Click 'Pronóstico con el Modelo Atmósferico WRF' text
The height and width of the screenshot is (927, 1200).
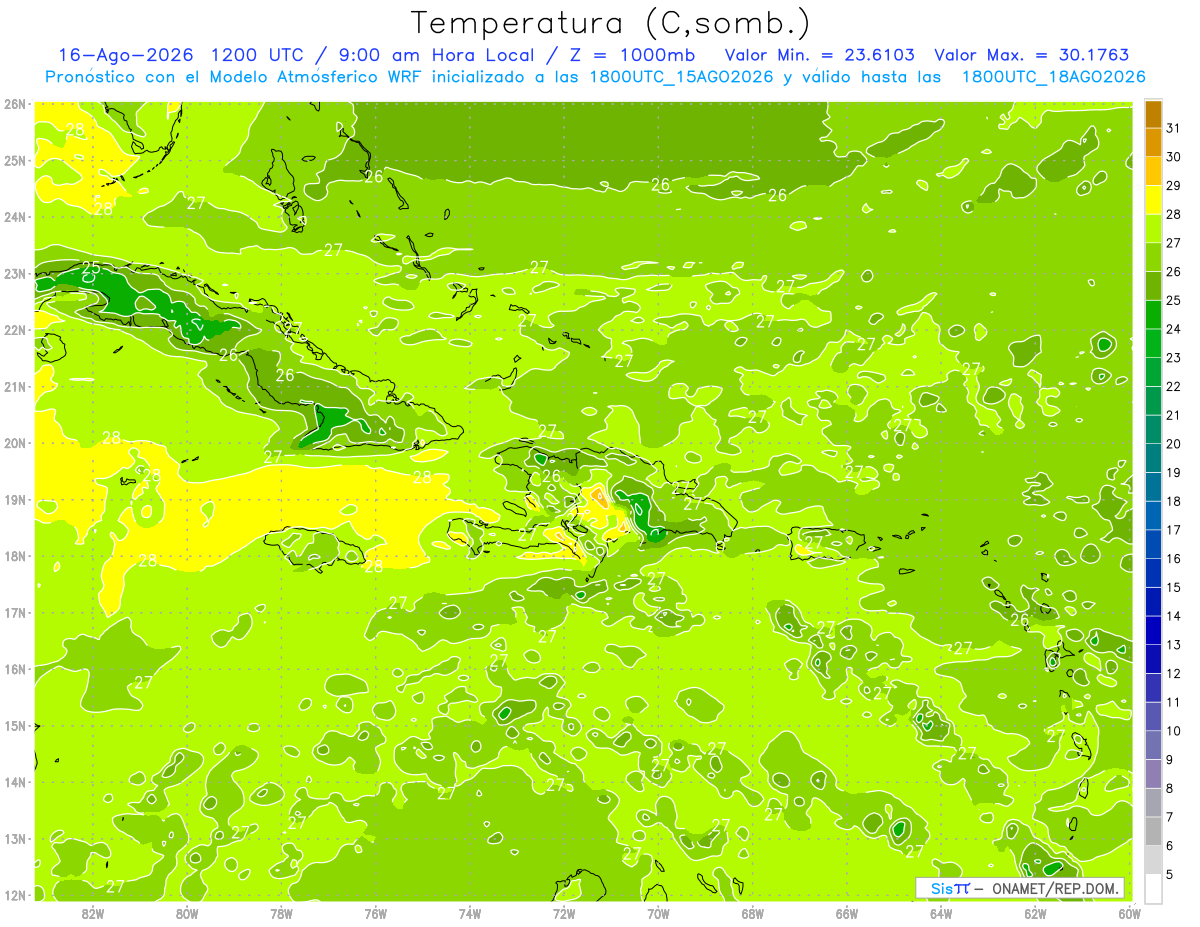tap(236, 77)
